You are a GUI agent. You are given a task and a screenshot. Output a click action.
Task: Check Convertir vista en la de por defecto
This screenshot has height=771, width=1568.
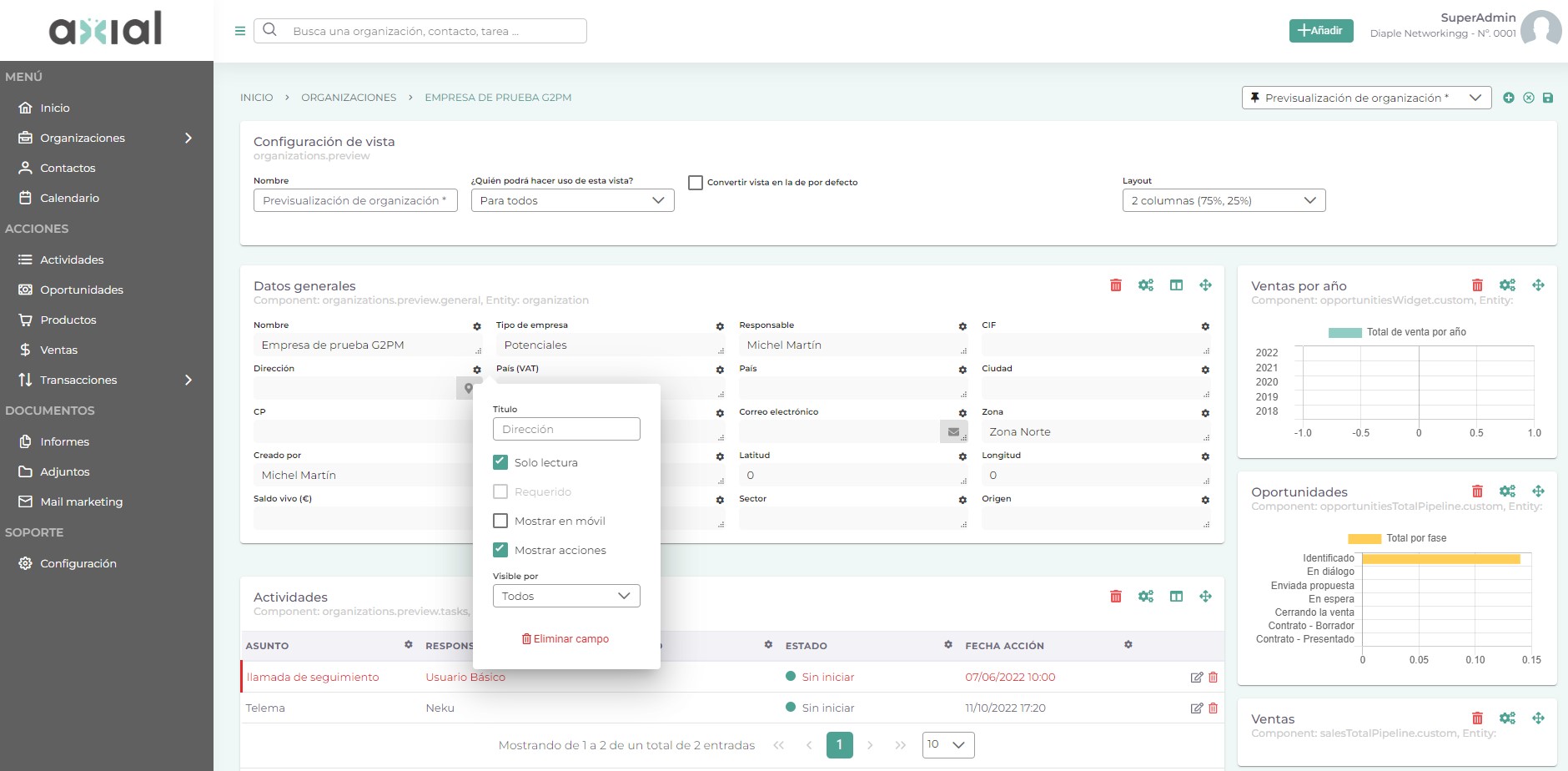pyautogui.click(x=697, y=182)
